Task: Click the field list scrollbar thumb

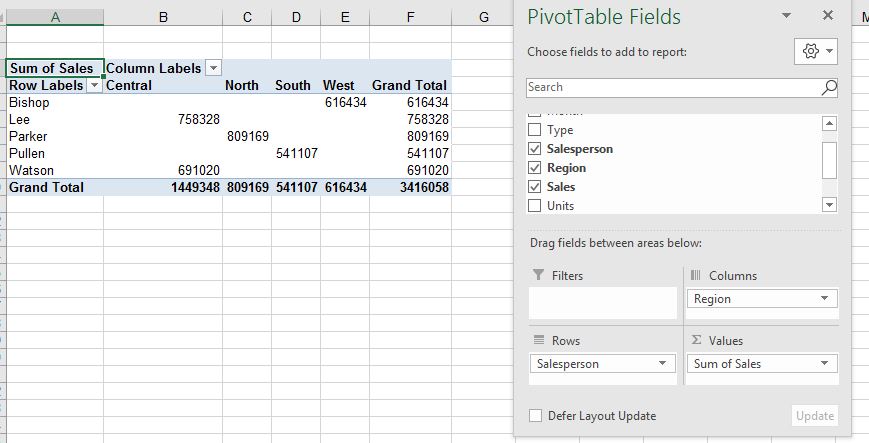Action: click(829, 160)
